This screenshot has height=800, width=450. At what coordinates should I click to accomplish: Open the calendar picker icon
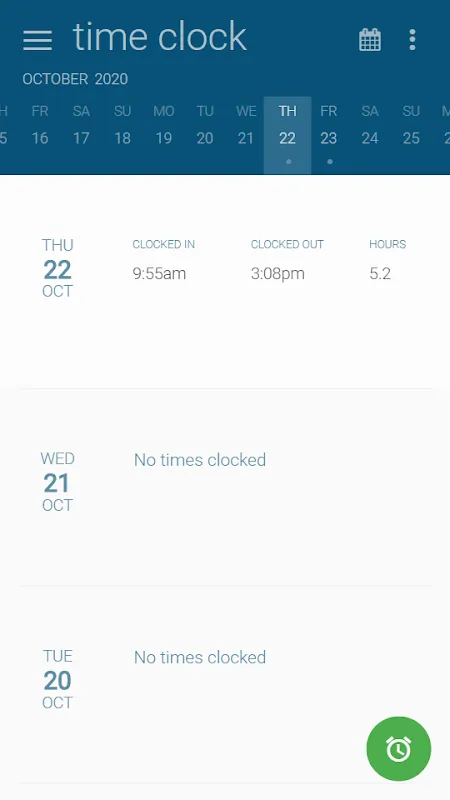click(x=370, y=40)
